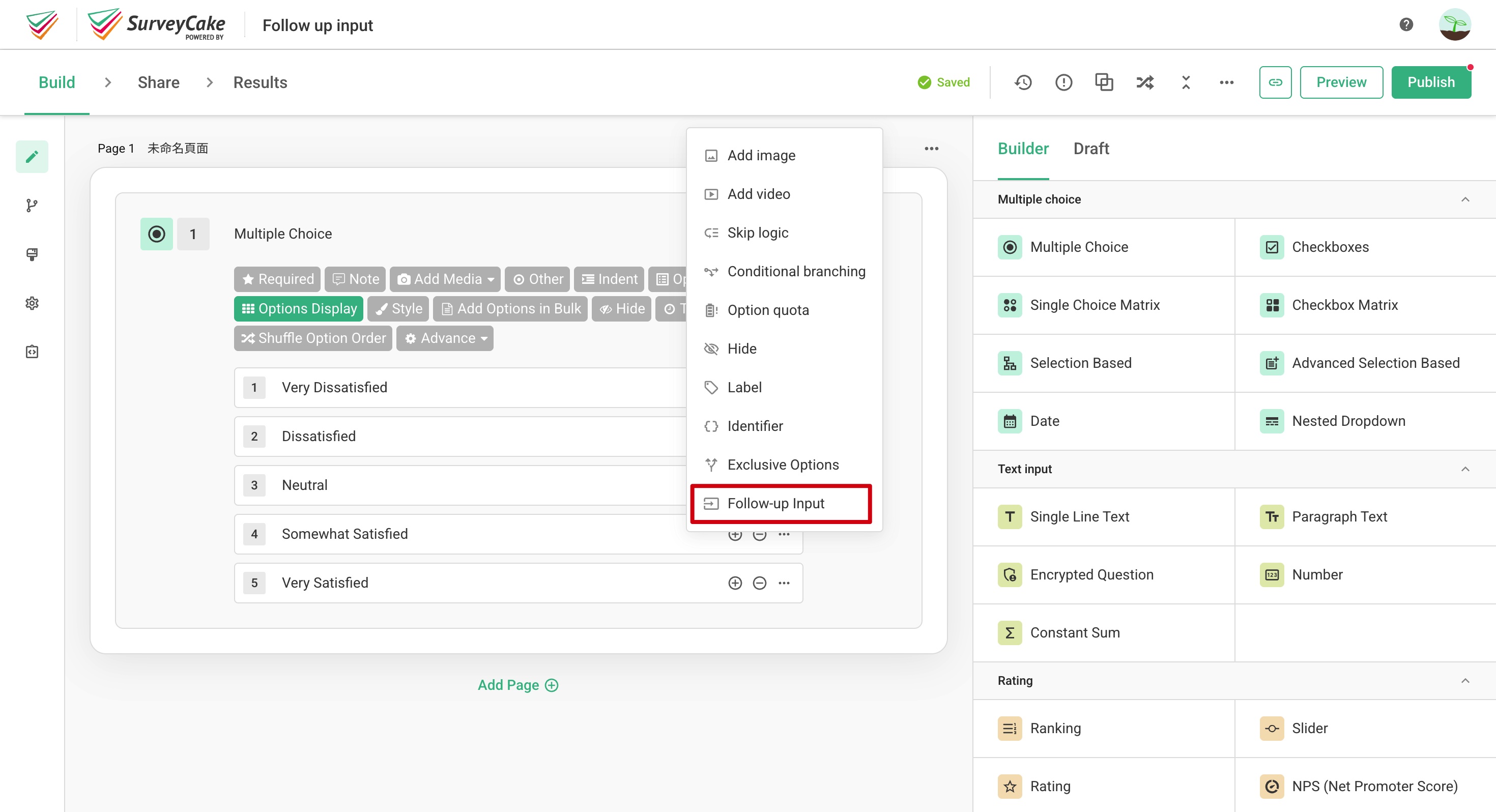Click the duplicate survey icon in top toolbar

coord(1103,82)
